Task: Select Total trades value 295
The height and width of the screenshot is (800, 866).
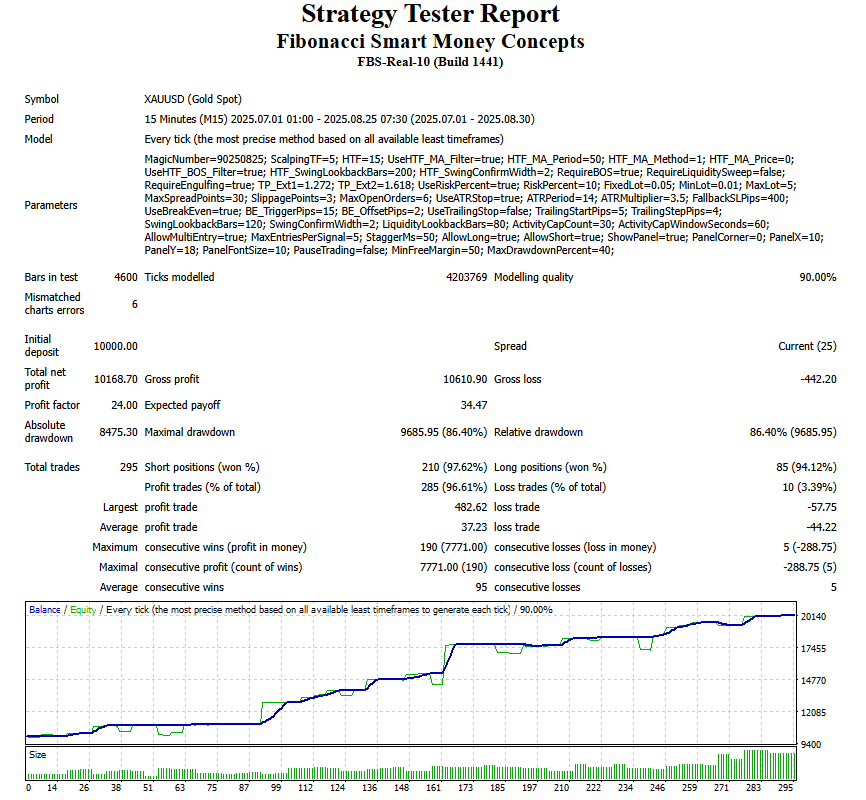Action: point(129,467)
